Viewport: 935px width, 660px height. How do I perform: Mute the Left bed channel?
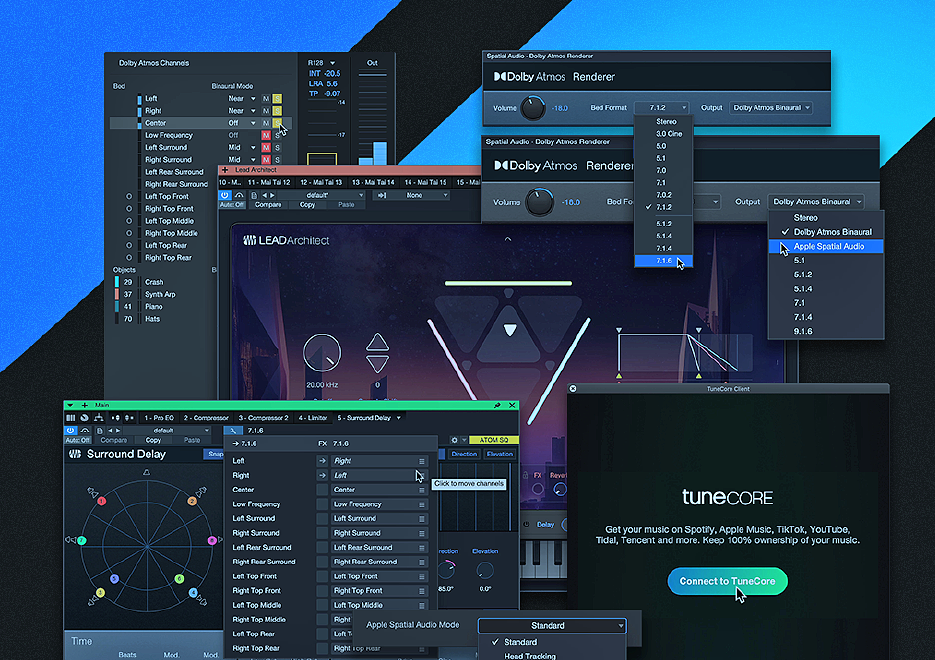(266, 98)
